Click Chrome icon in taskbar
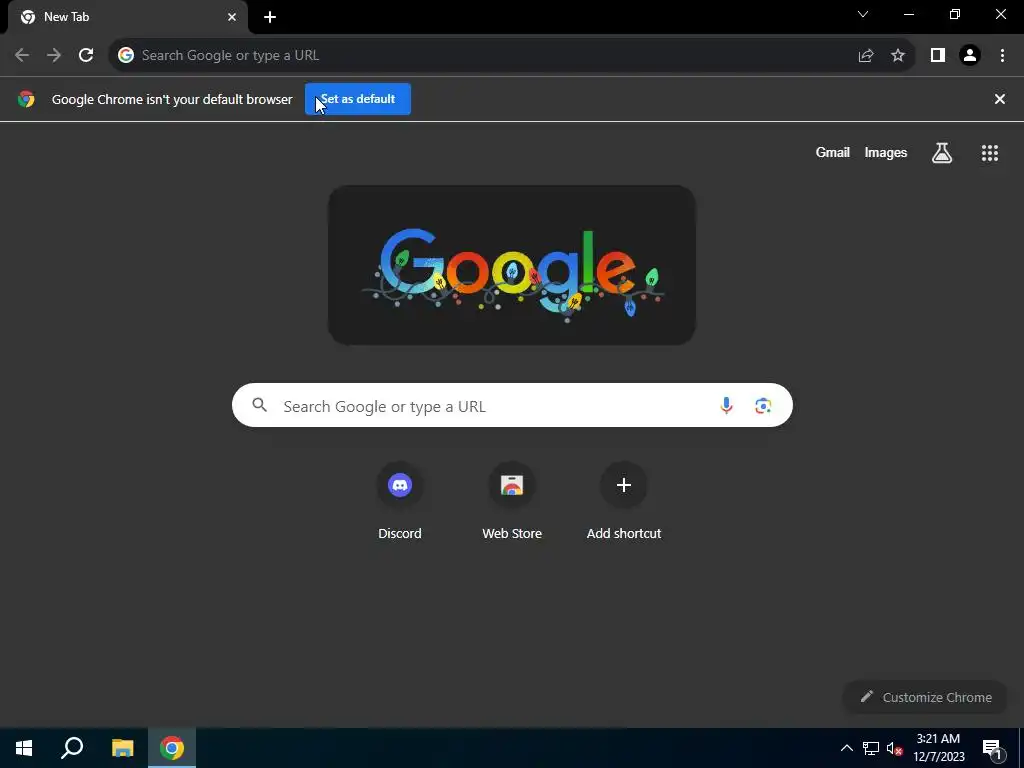 (172, 748)
